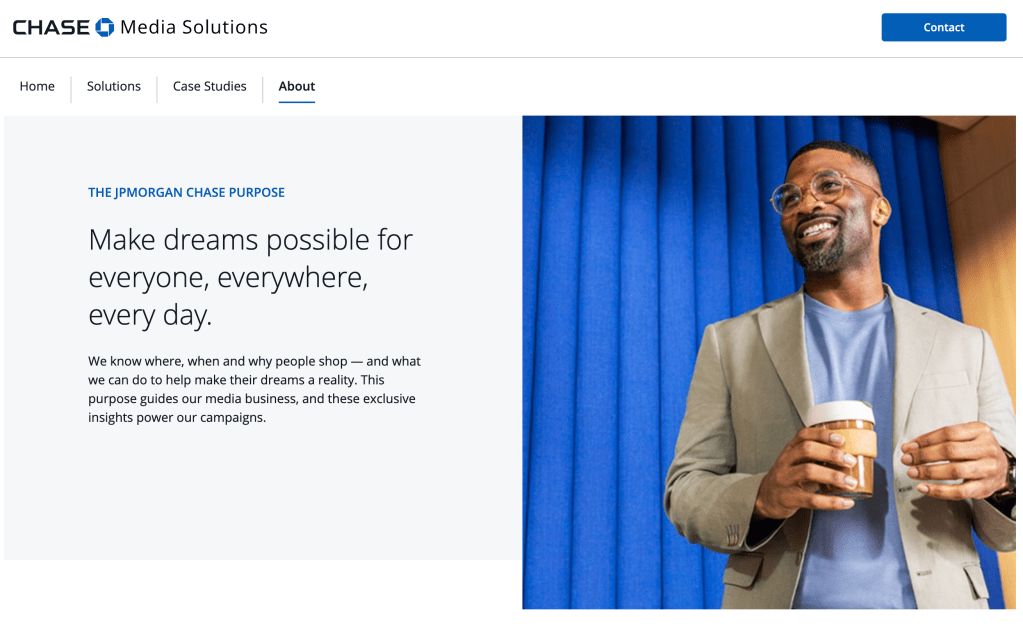
Task: Select the active About tab
Action: [x=297, y=86]
